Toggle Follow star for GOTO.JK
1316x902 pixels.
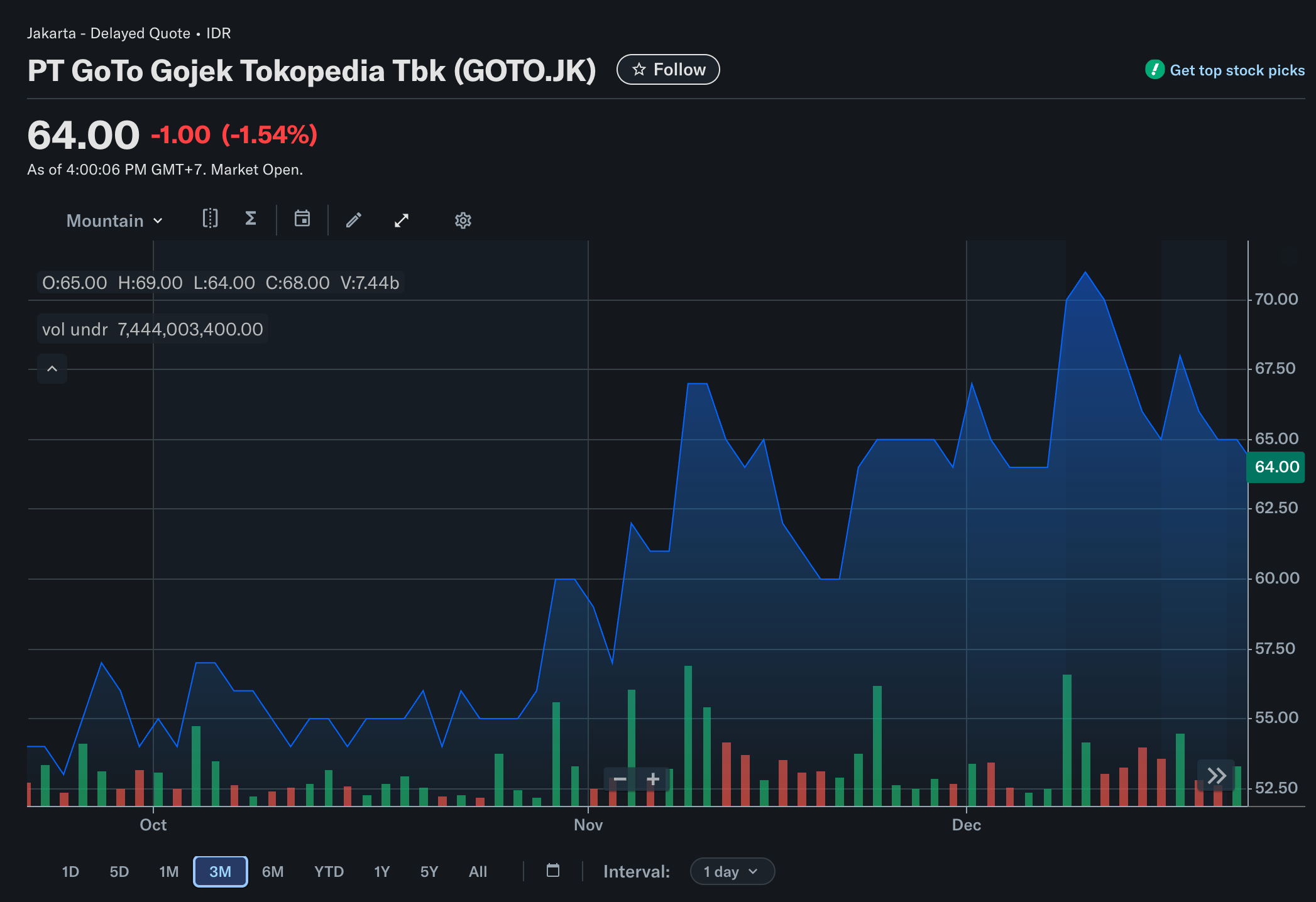(x=668, y=70)
